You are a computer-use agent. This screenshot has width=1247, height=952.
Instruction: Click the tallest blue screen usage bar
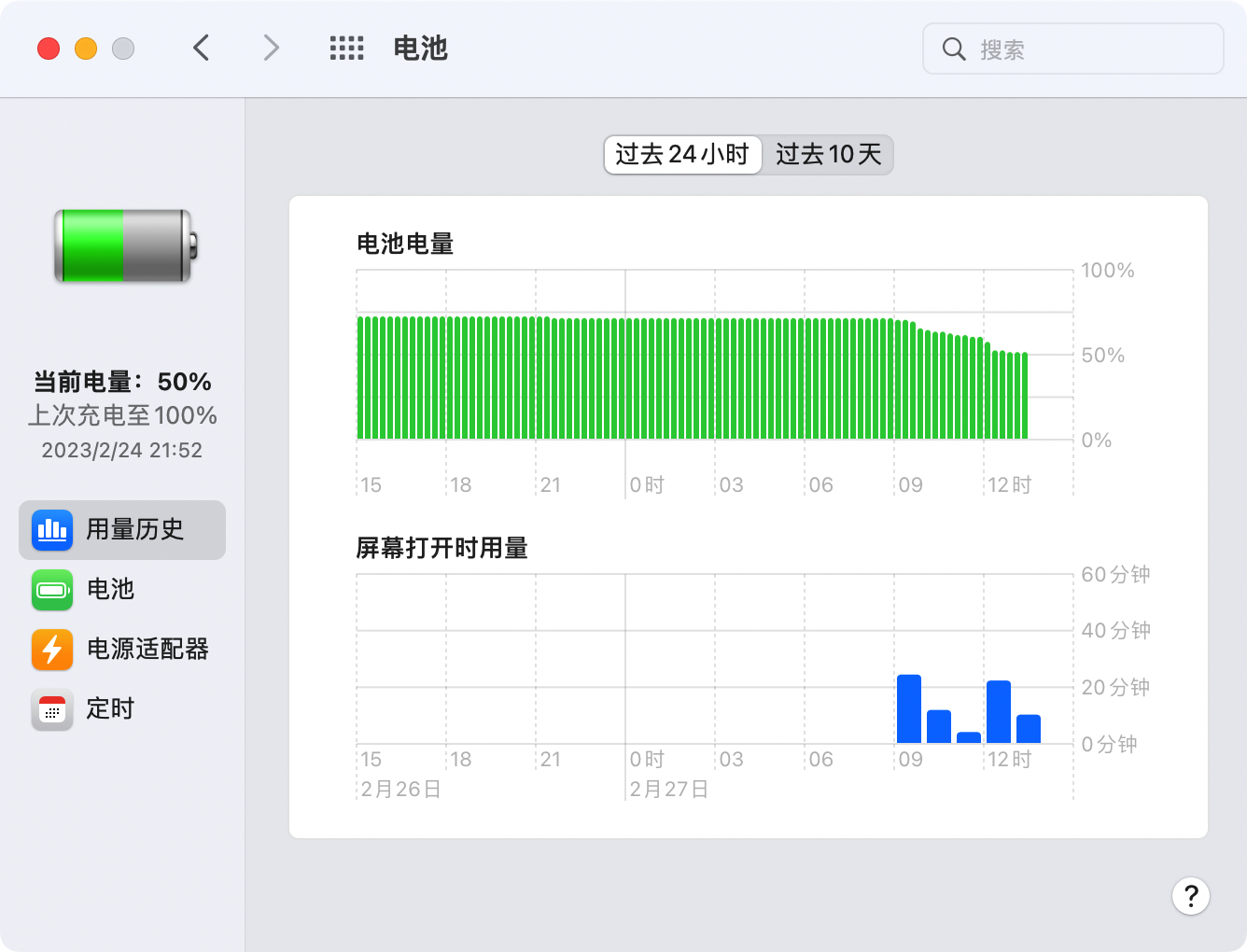[908, 709]
